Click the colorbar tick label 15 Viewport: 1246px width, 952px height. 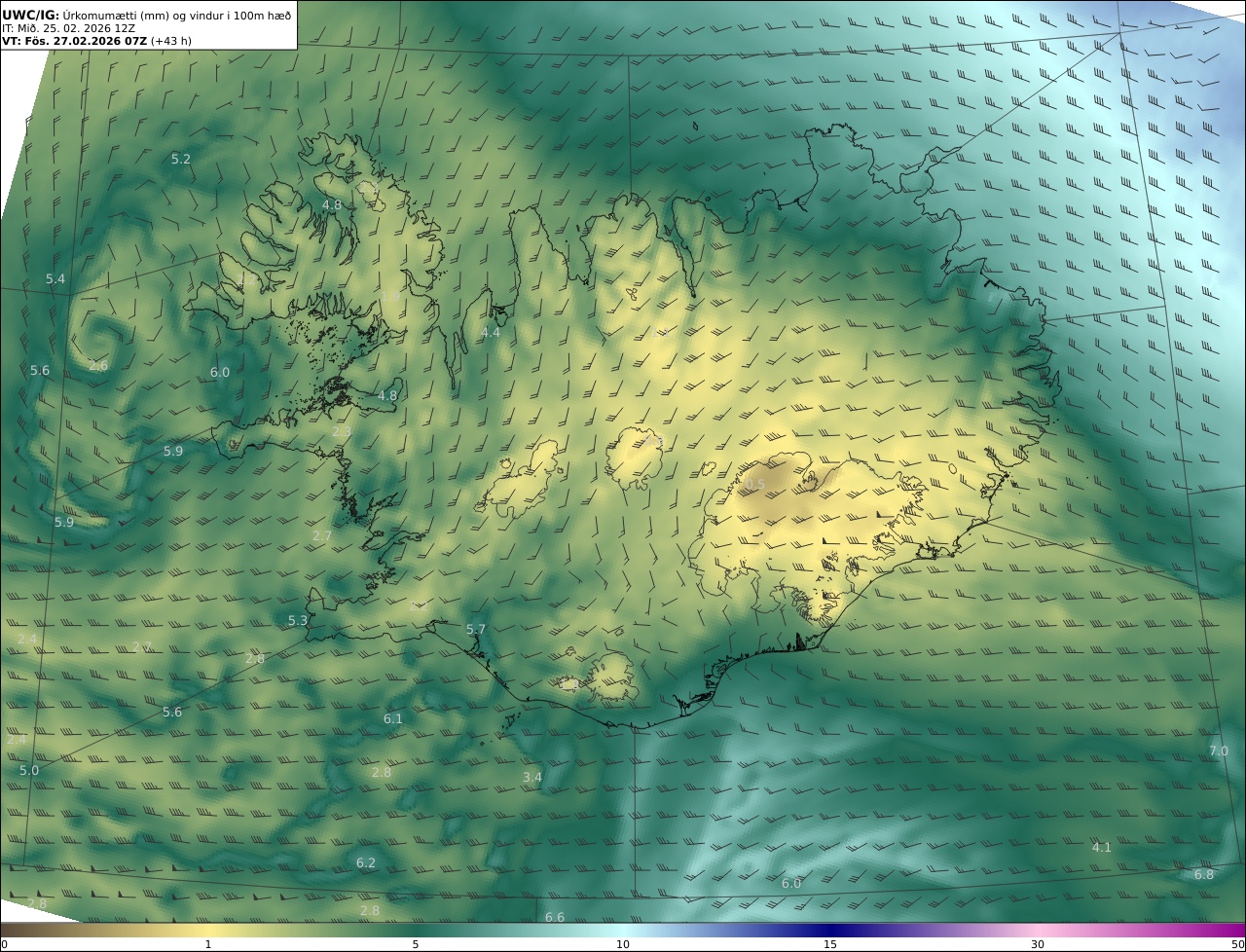point(830,944)
